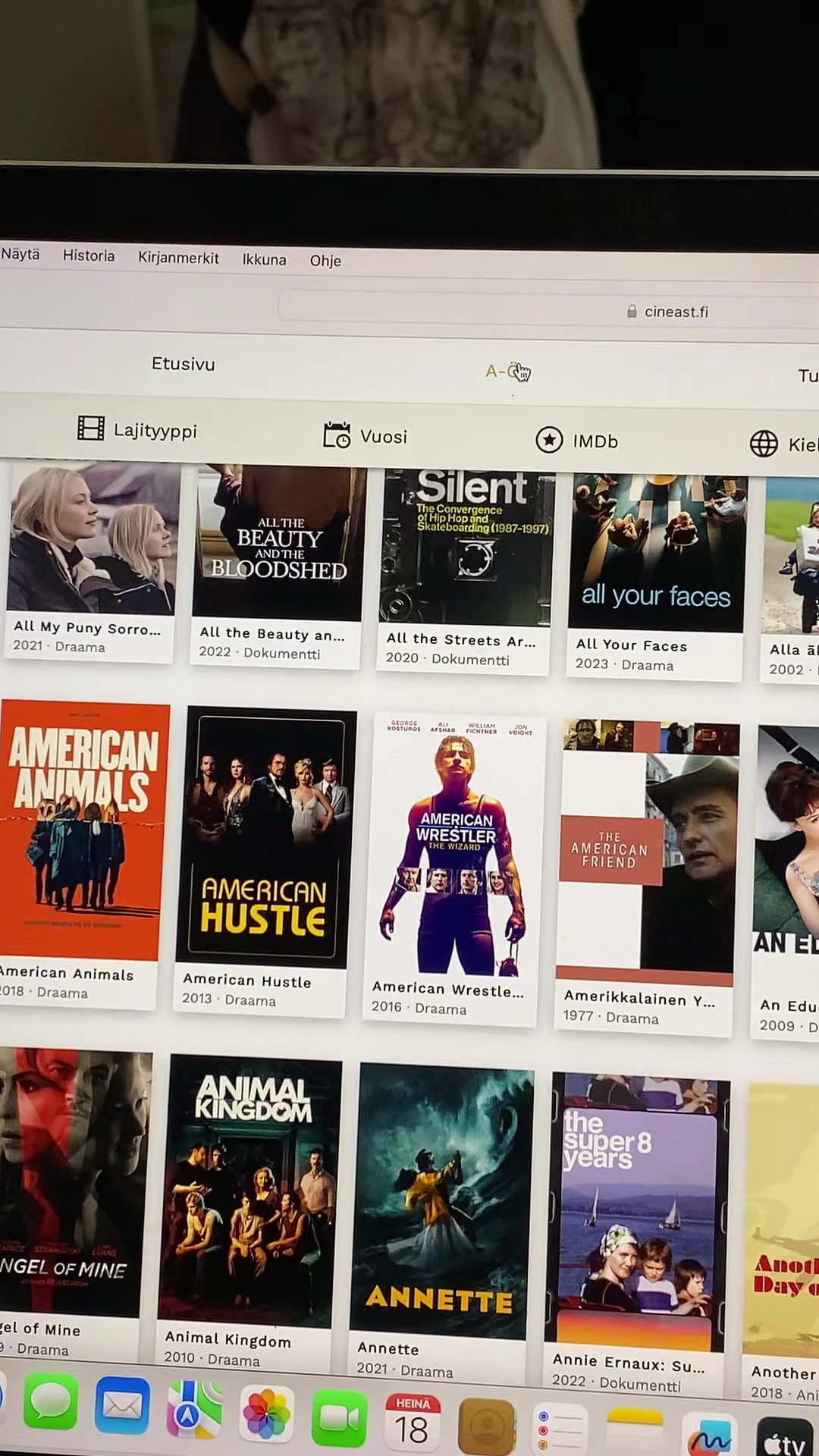Open the A-Ö listing tab
The width and height of the screenshot is (819, 1456).
click(x=506, y=372)
